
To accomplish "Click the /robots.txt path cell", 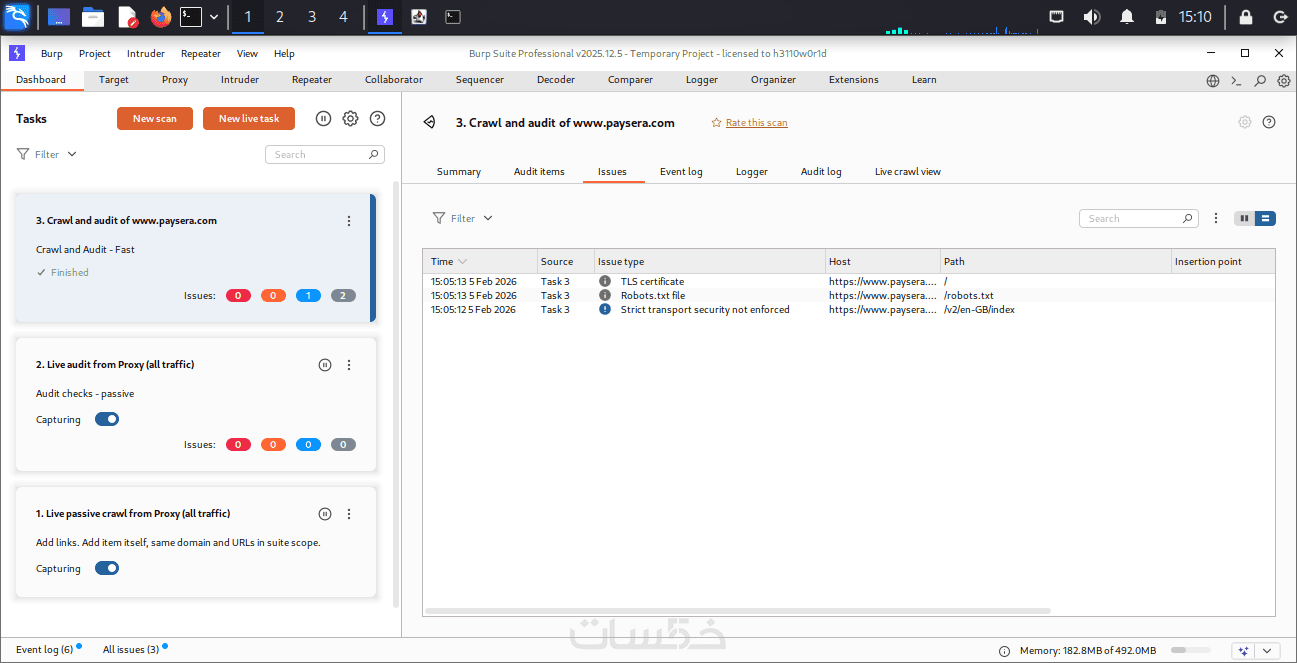I will [x=1056, y=296].
